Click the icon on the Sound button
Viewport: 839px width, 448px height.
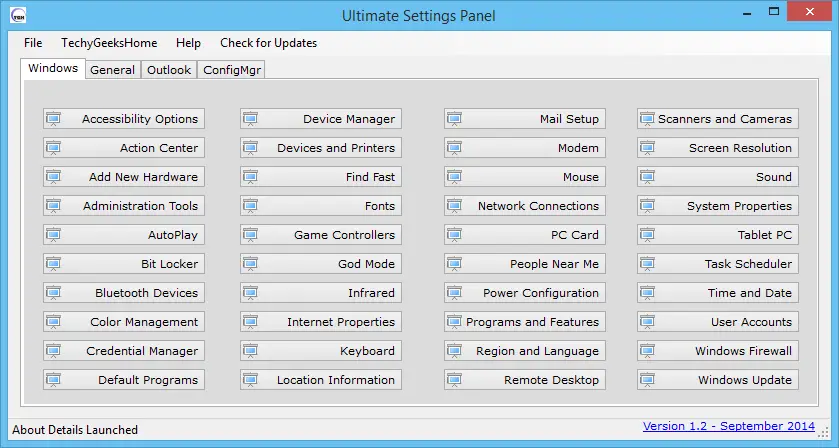pos(647,177)
